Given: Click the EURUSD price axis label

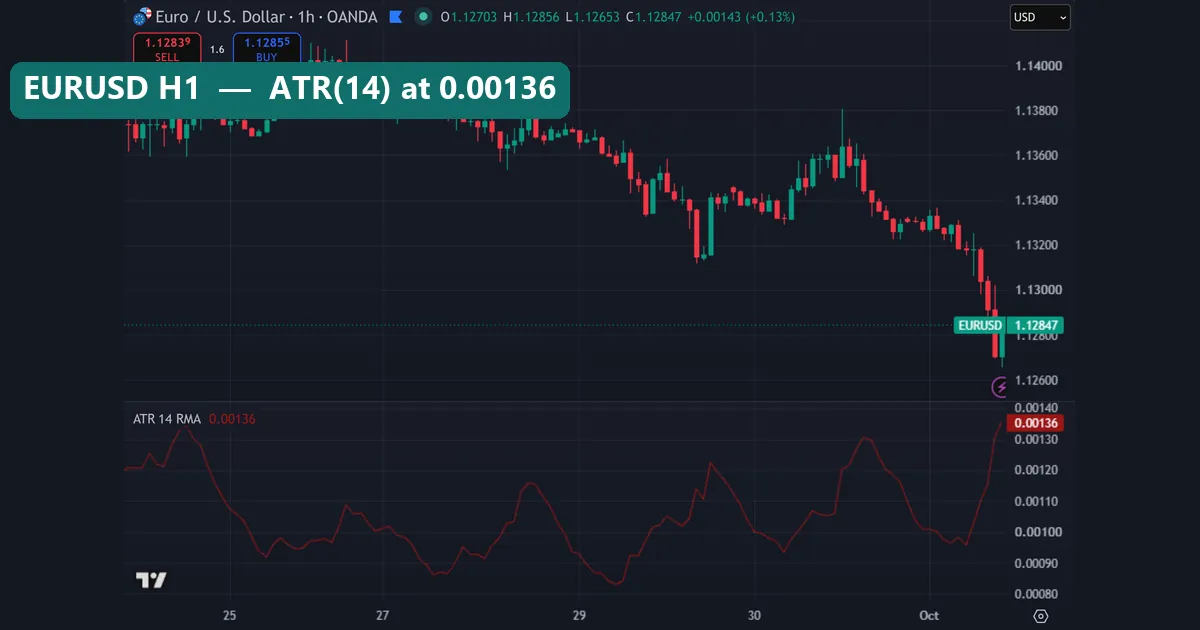Looking at the screenshot, I should click(979, 325).
